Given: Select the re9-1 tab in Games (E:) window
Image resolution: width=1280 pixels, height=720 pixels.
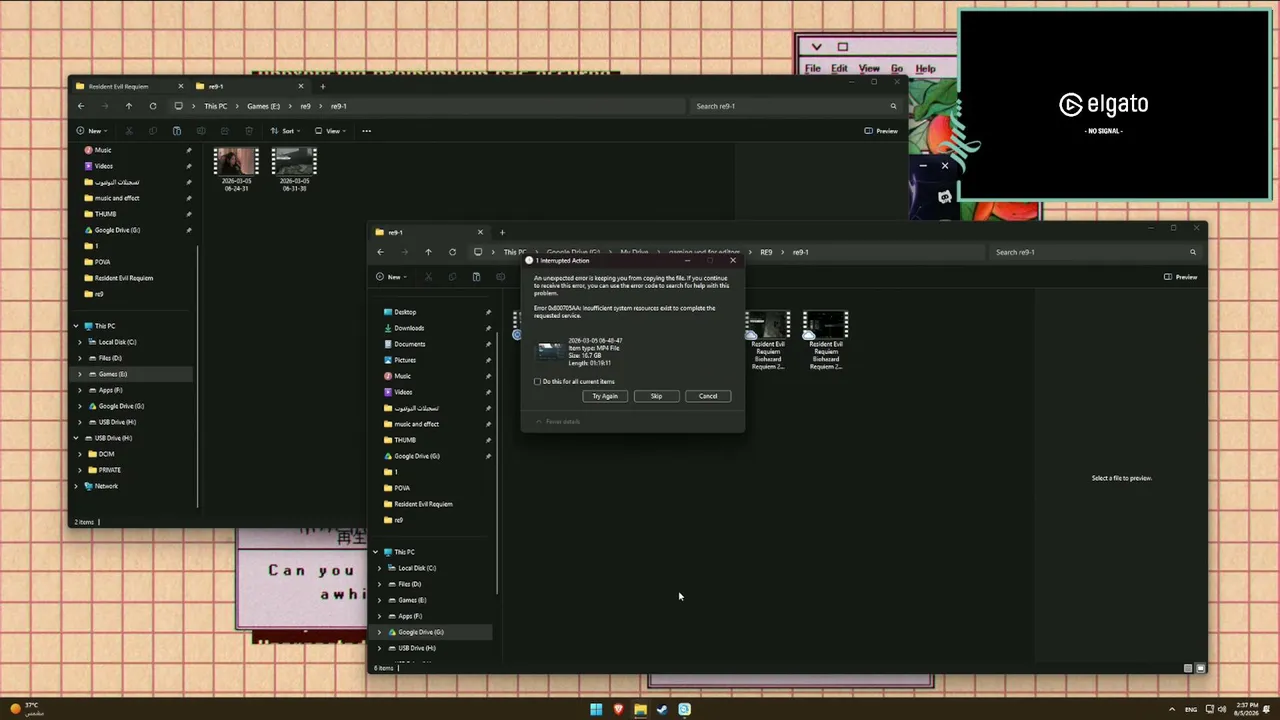Looking at the screenshot, I should [x=250, y=86].
